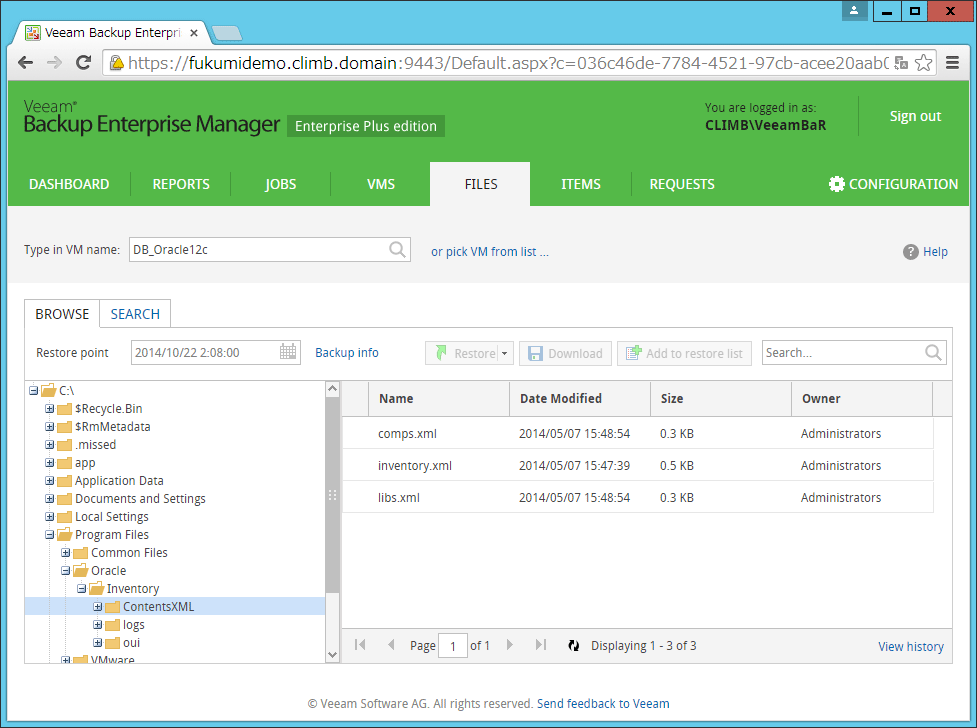Expand the .missed folder

click(x=49, y=445)
